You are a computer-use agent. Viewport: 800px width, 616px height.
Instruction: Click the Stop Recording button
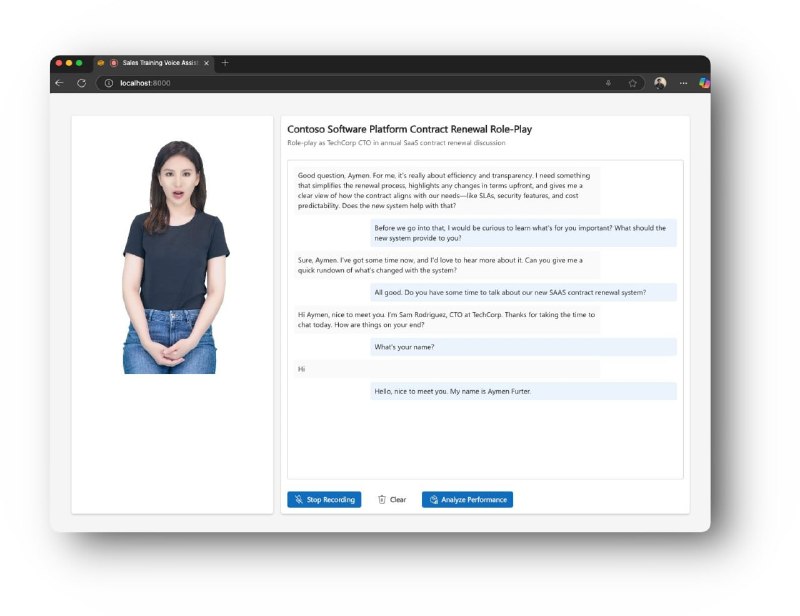(324, 499)
